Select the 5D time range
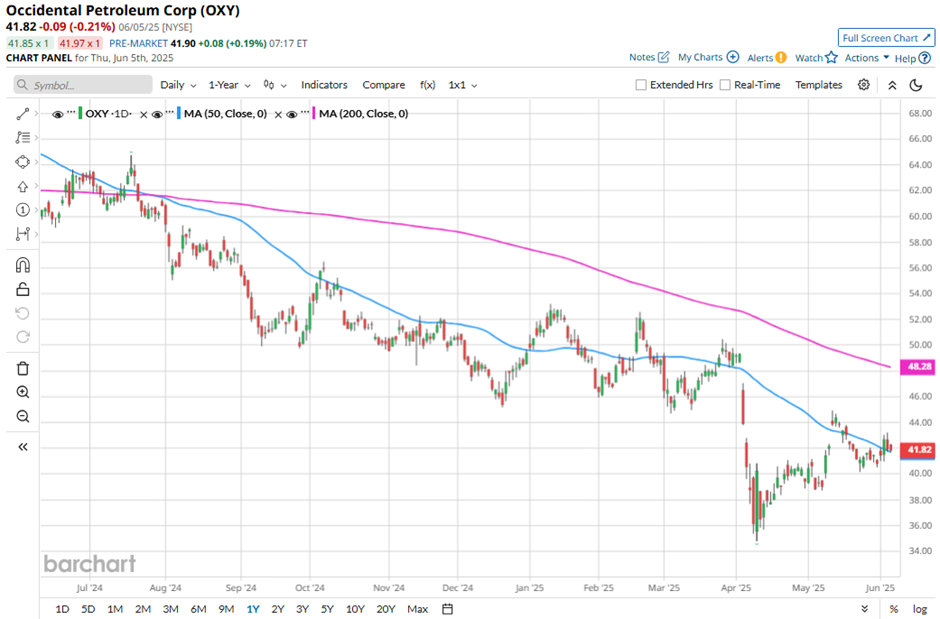This screenshot has height=619, width=940. pos(88,609)
